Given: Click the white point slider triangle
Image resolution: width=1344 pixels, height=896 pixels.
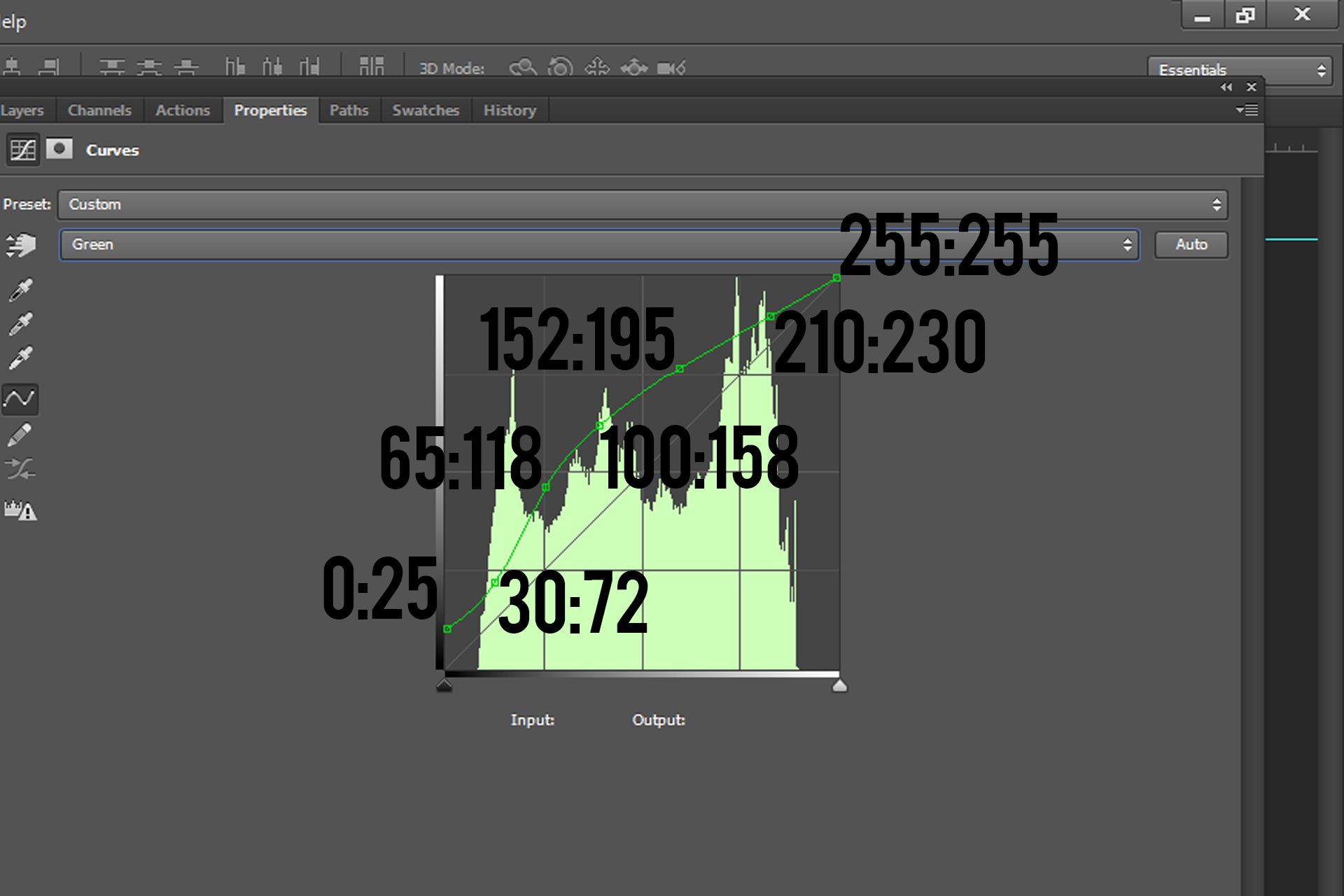Looking at the screenshot, I should tap(839, 686).
